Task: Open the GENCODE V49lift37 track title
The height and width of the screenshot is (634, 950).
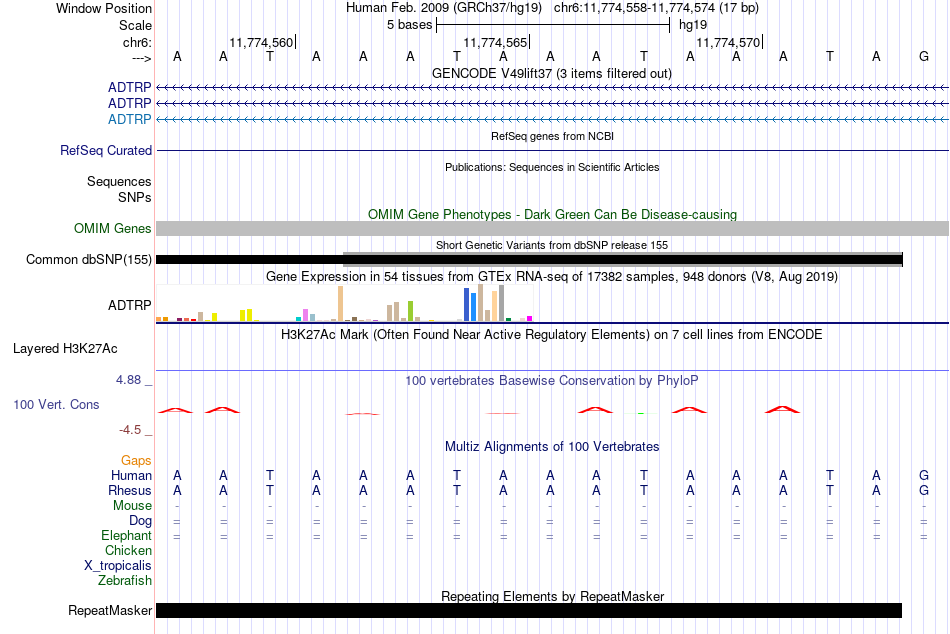Action: click(x=552, y=73)
